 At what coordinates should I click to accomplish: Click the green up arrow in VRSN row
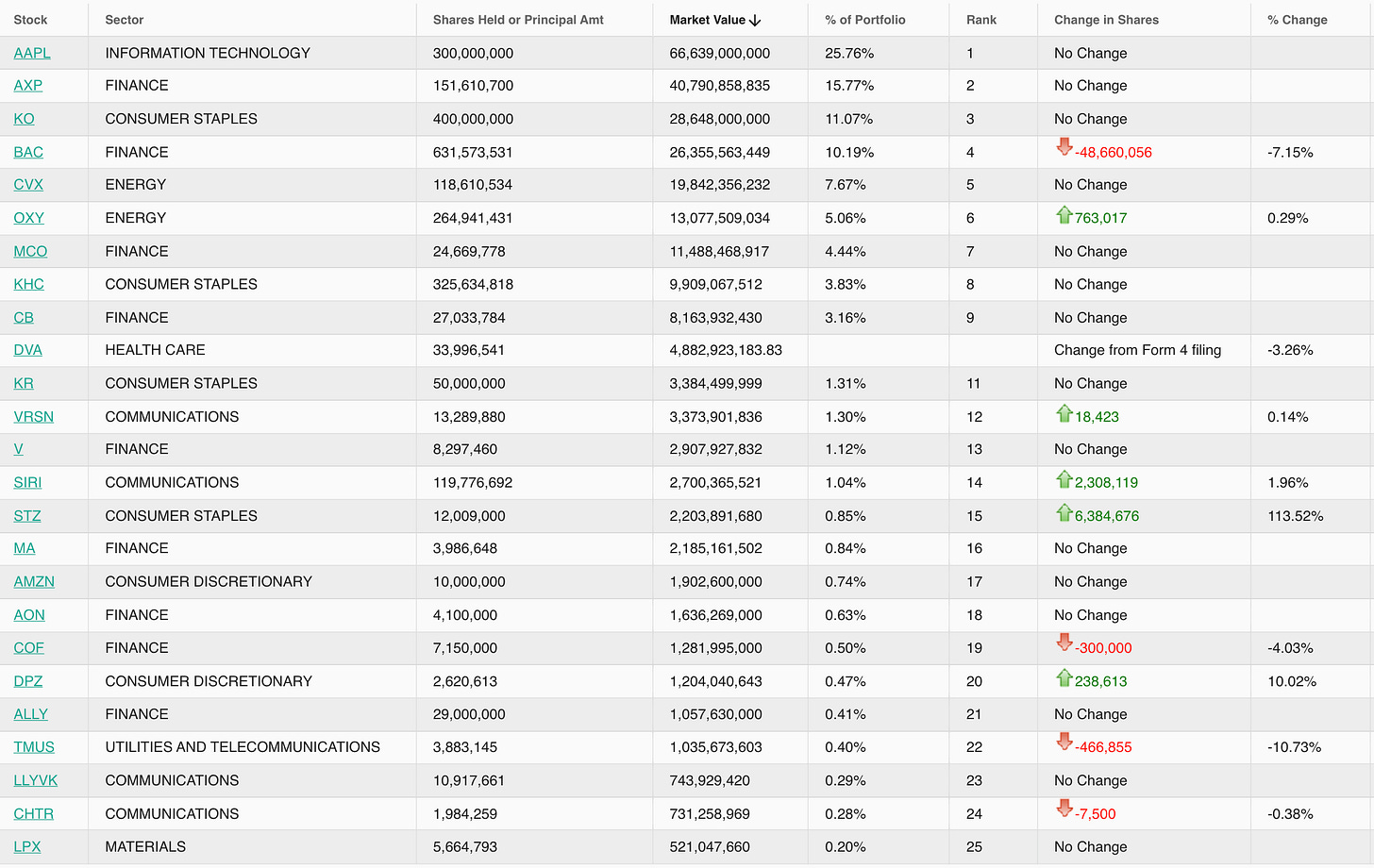coord(1064,413)
